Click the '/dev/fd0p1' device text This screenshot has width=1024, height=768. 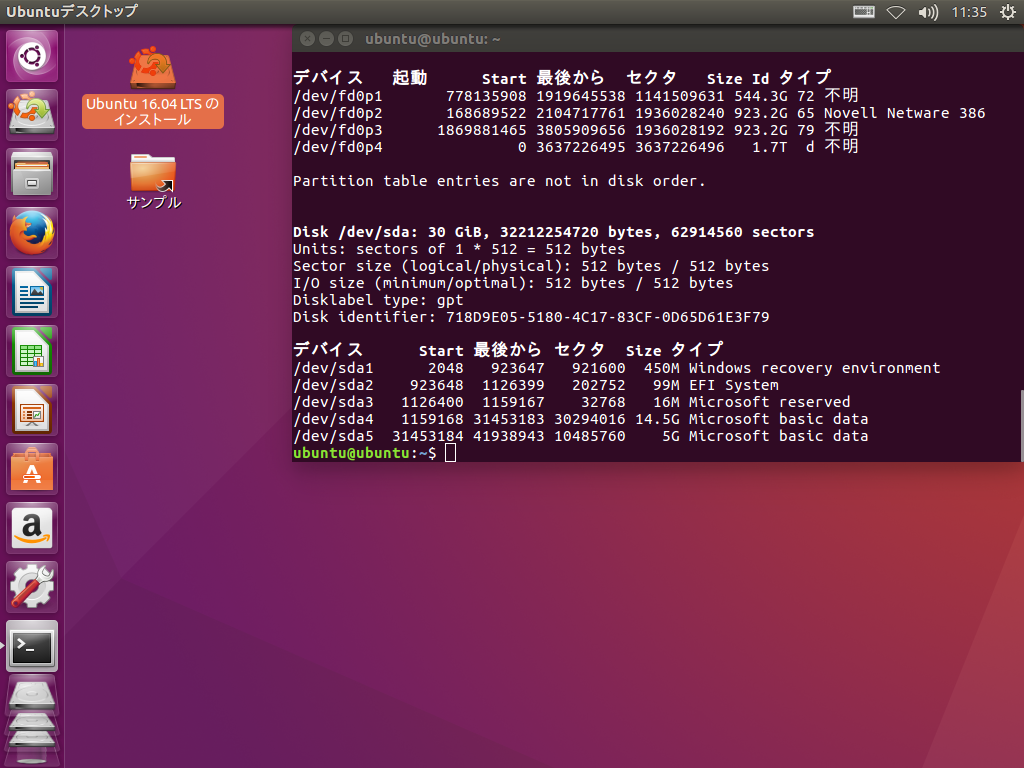click(338, 96)
